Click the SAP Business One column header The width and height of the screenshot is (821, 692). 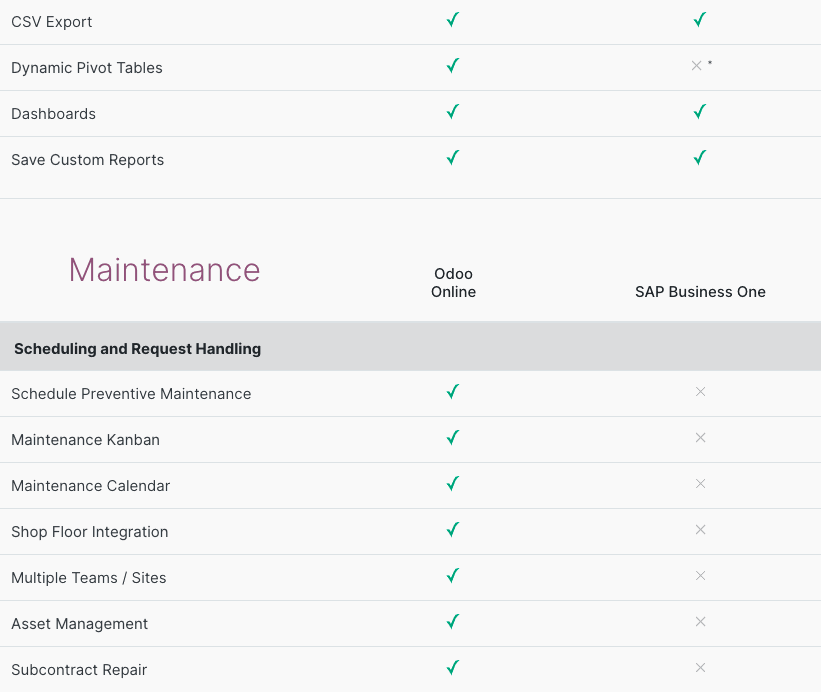point(700,292)
